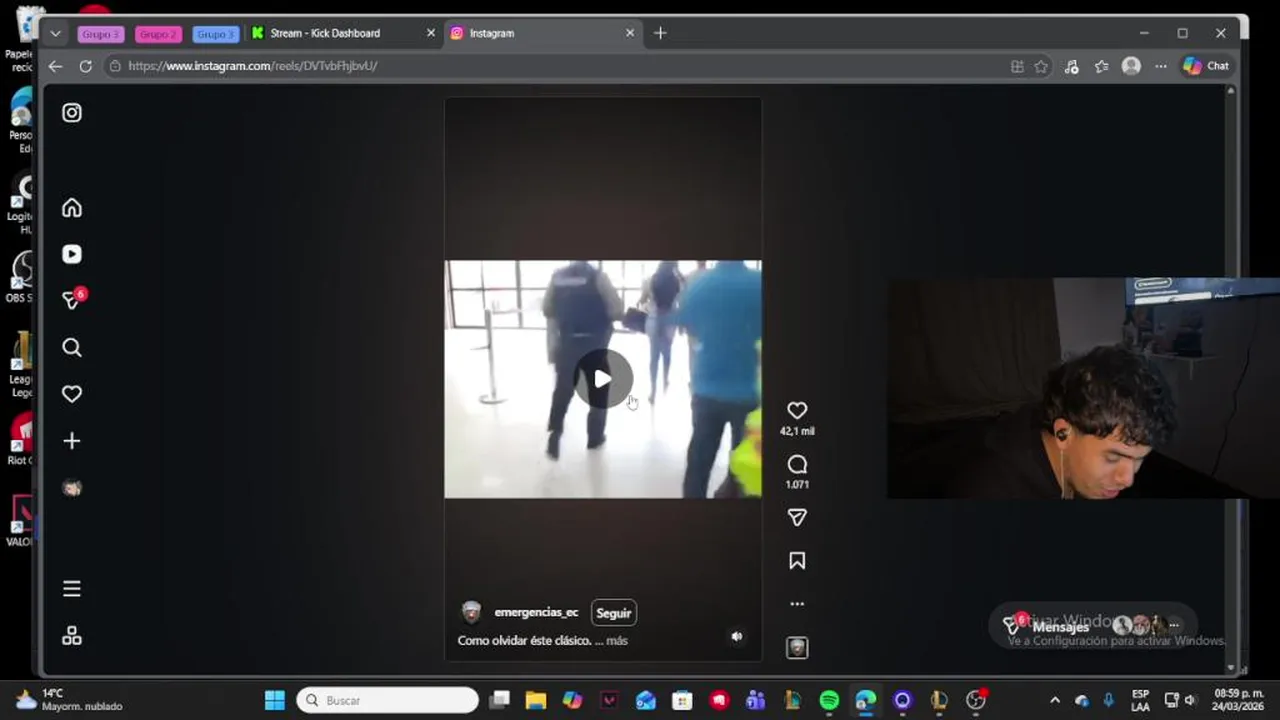This screenshot has height=720, width=1280.
Task: Open Task View on taskbar
Action: click(x=500, y=700)
